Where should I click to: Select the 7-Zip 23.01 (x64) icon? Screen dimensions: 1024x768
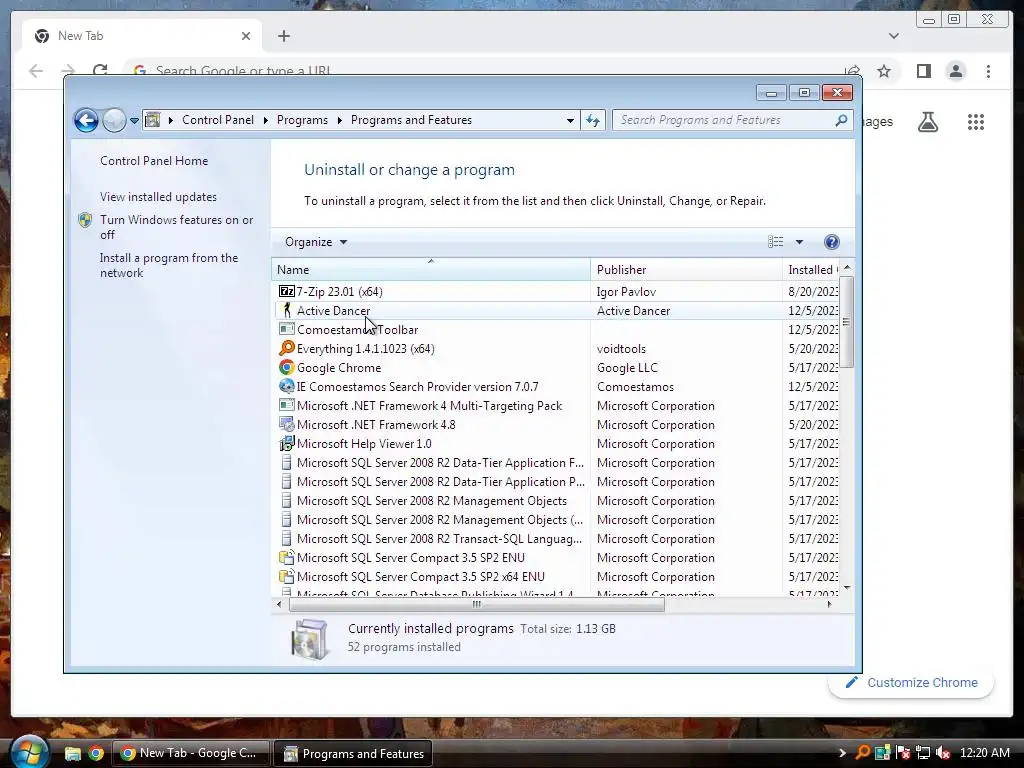[286, 291]
